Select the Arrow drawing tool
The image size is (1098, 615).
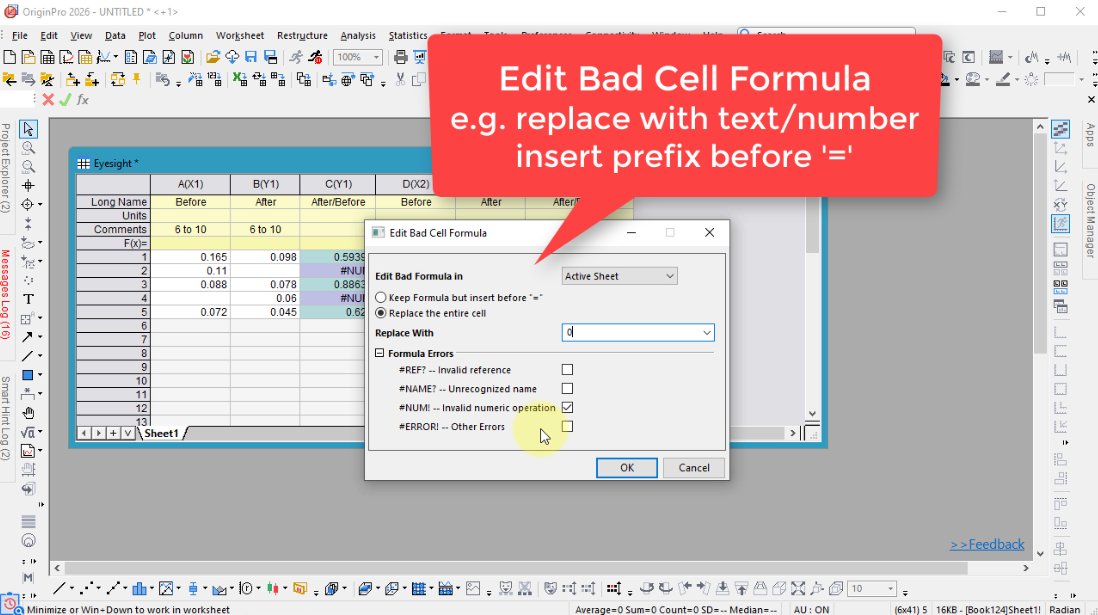[x=27, y=337]
